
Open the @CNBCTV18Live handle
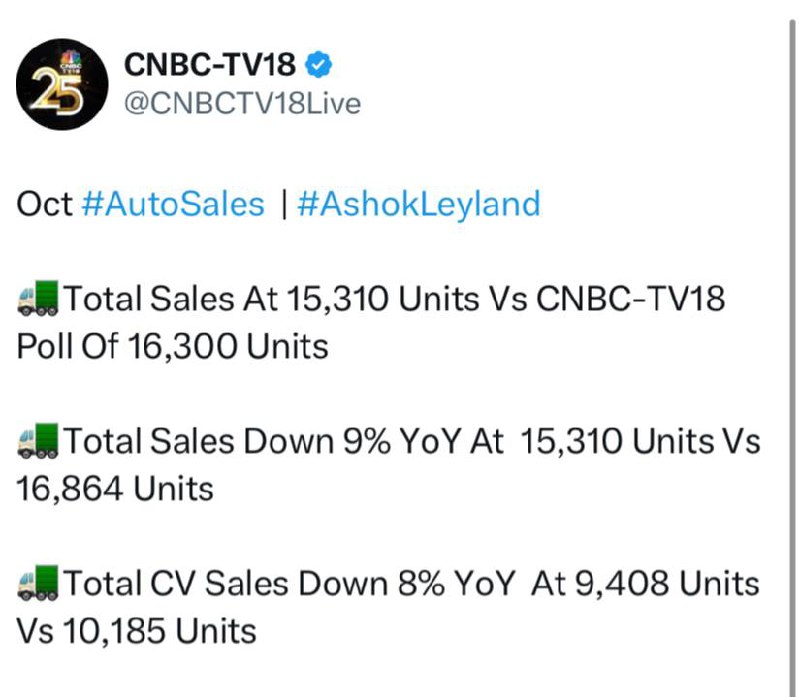click(x=242, y=104)
